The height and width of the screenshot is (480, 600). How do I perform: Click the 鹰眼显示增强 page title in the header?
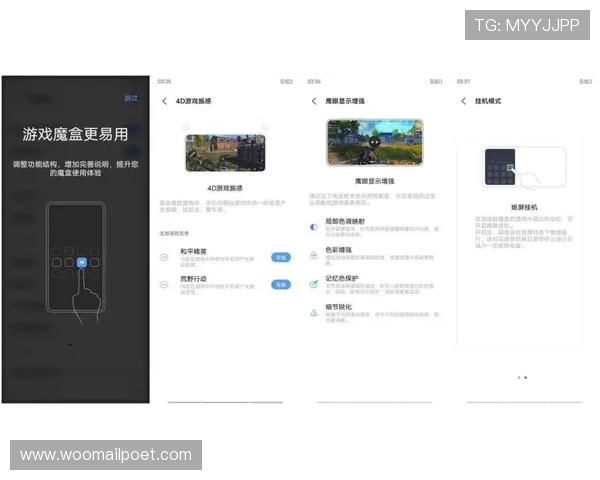345,101
